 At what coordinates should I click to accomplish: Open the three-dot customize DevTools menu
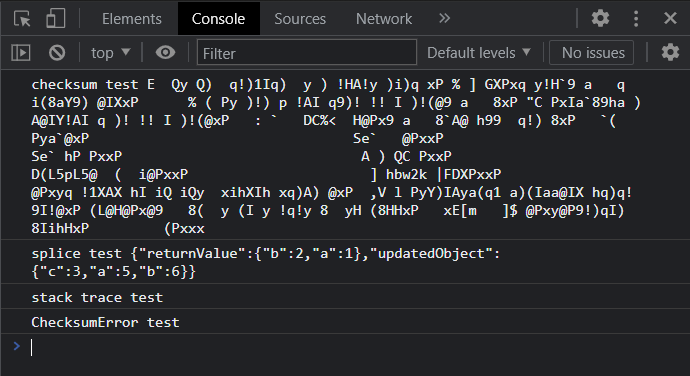click(636, 18)
